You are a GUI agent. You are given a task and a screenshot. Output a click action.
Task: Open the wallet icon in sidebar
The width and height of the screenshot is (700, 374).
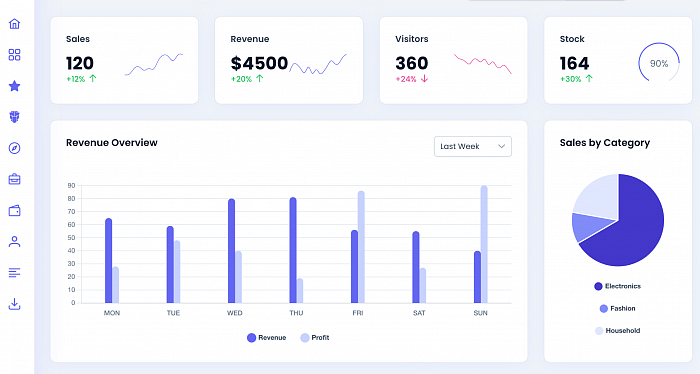pos(14,211)
